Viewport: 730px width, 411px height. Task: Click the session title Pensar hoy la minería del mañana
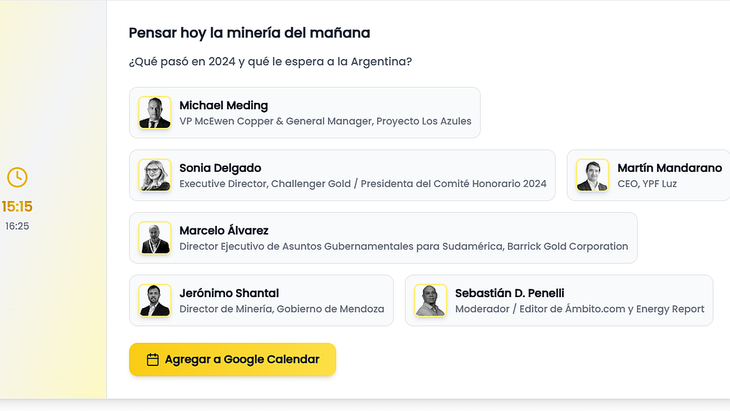click(x=250, y=33)
